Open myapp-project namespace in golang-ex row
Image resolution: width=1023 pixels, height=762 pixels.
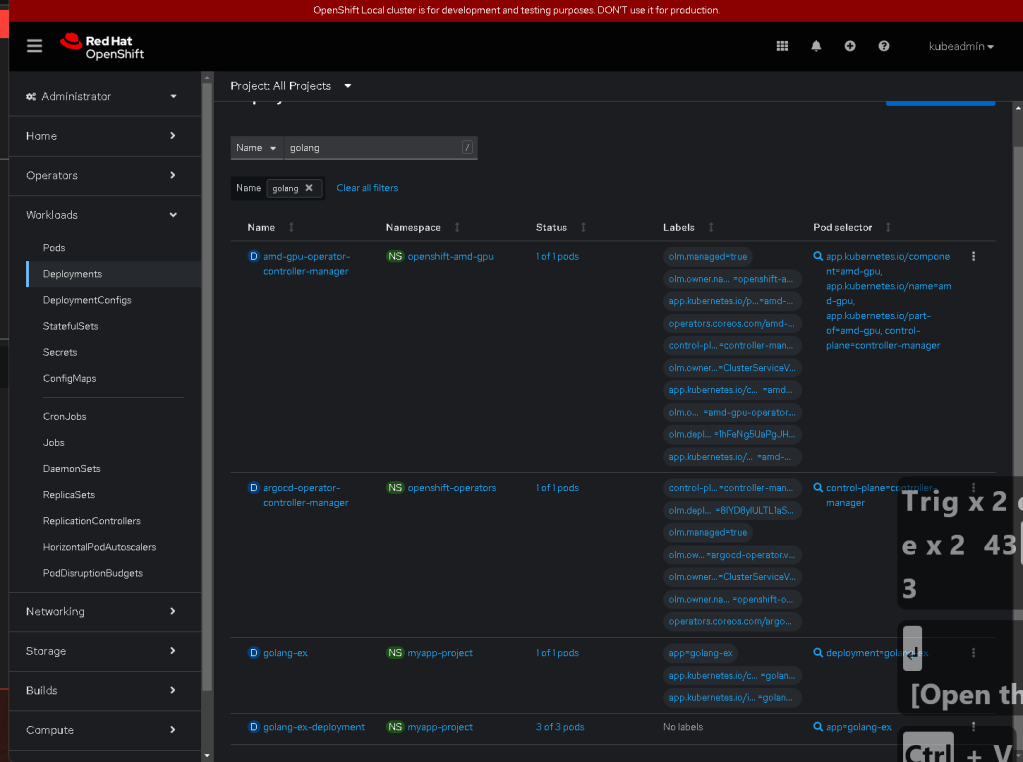tap(440, 652)
